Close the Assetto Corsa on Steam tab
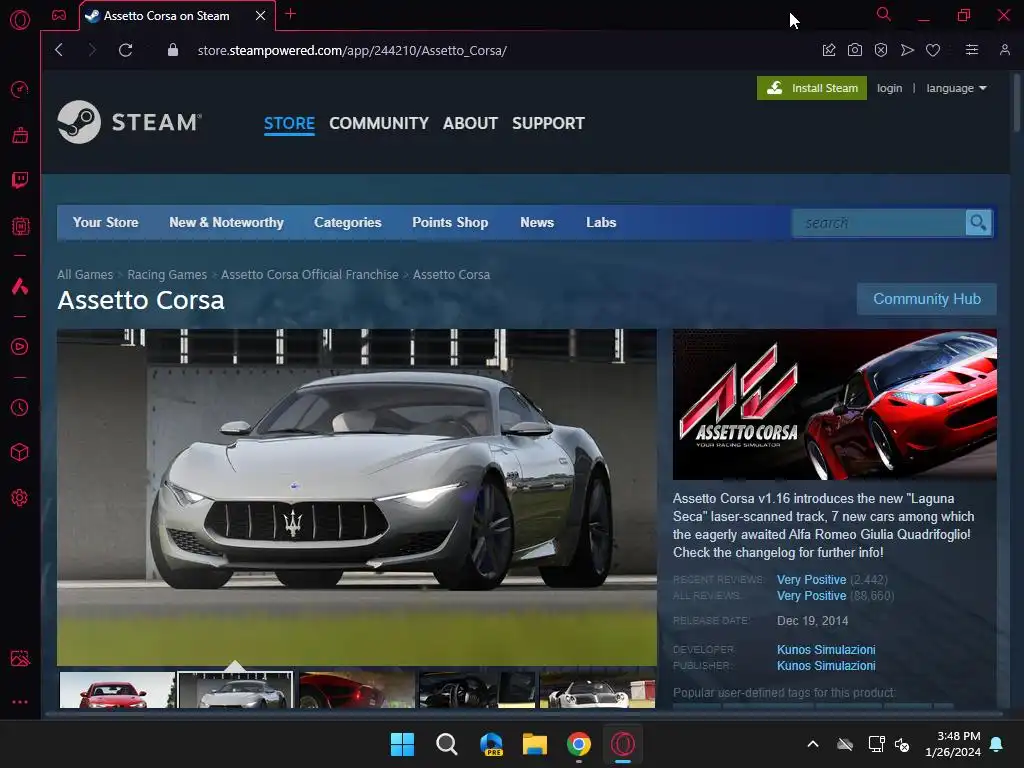The width and height of the screenshot is (1024, 768). [261, 16]
